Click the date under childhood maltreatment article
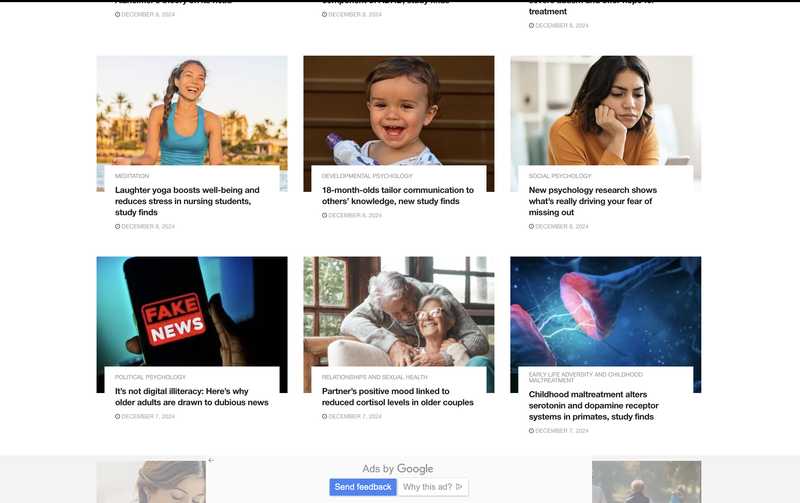 (x=562, y=431)
